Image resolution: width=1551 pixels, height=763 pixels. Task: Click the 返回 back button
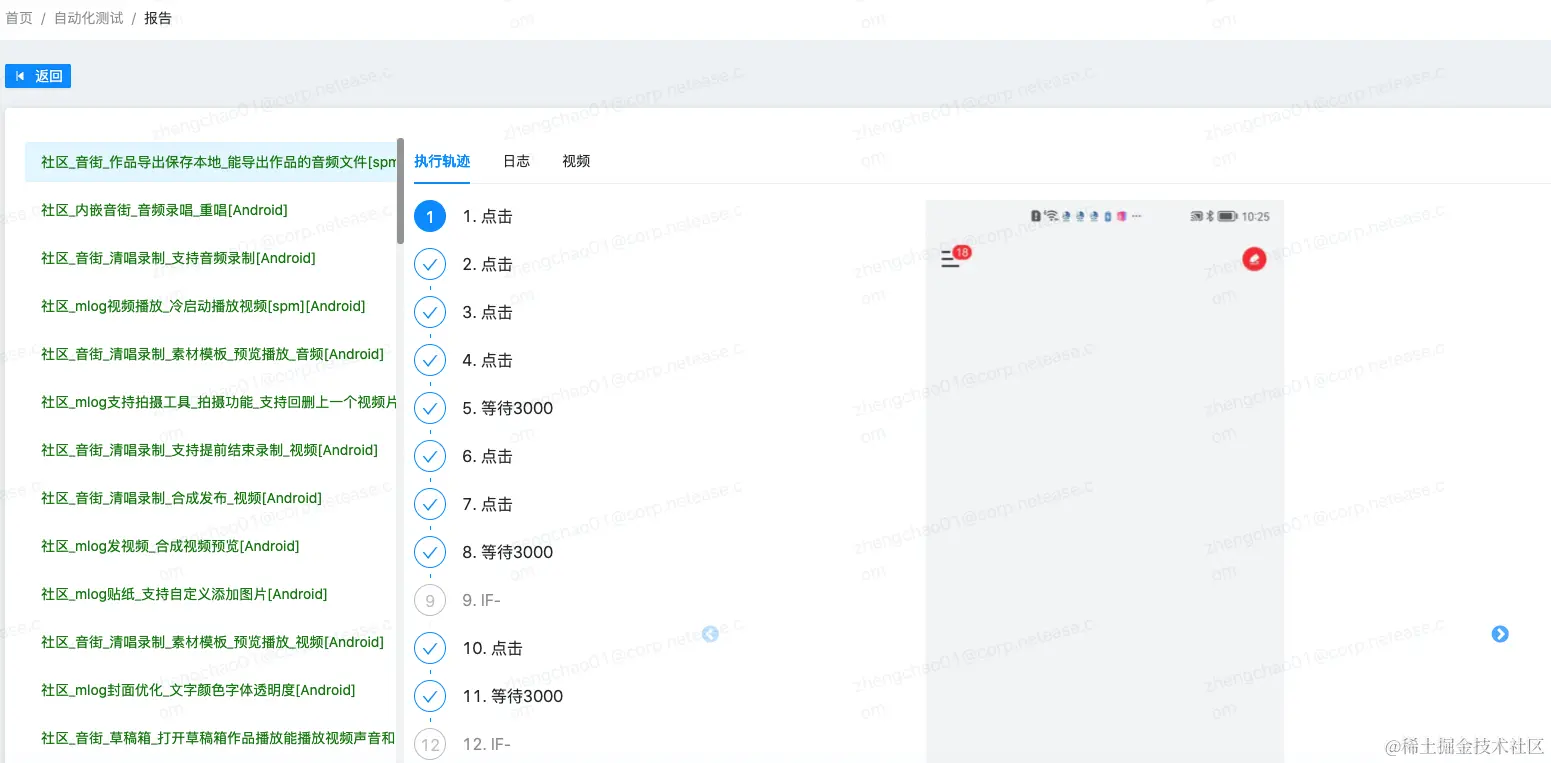point(38,76)
